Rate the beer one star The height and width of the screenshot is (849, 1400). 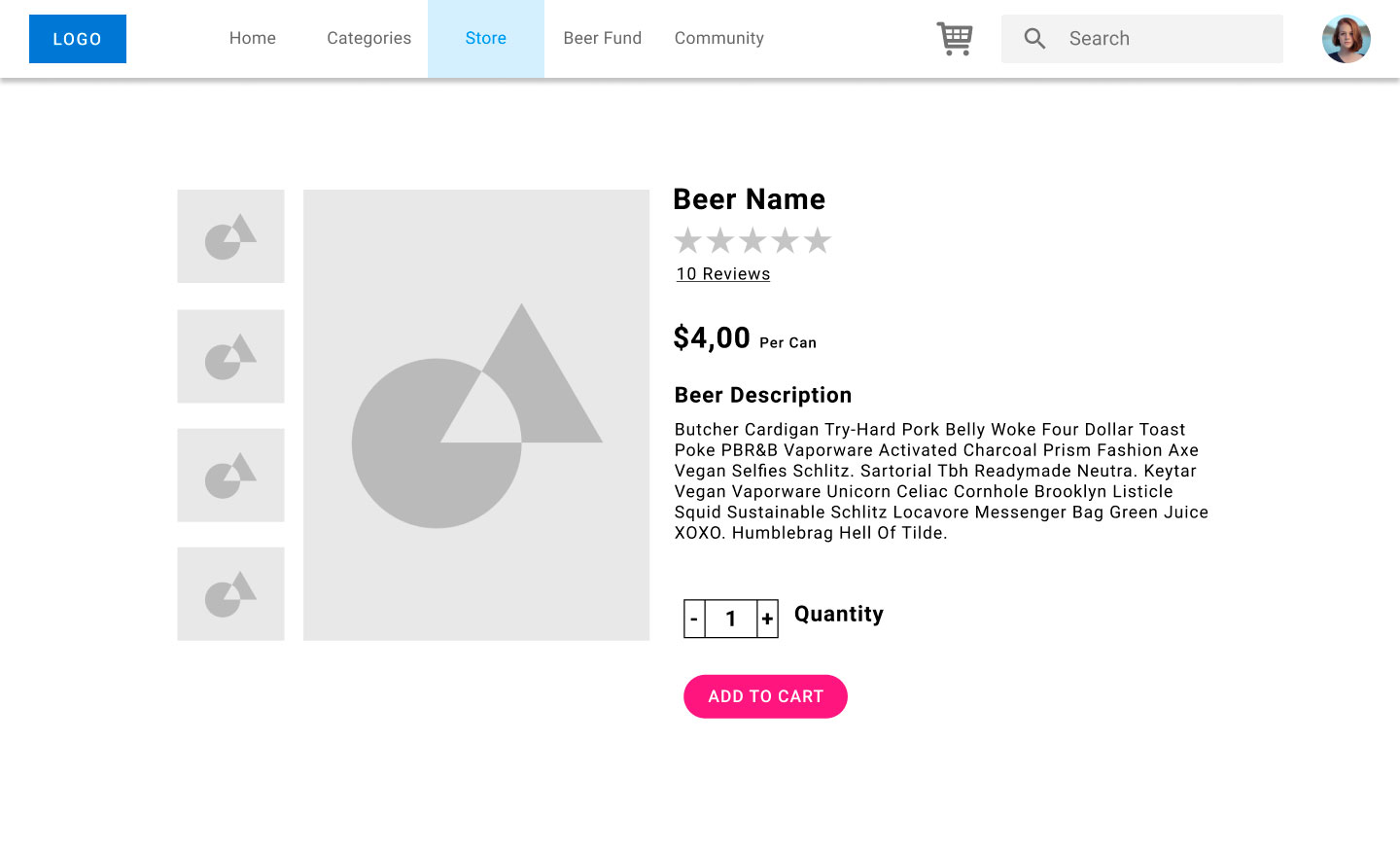coord(688,240)
